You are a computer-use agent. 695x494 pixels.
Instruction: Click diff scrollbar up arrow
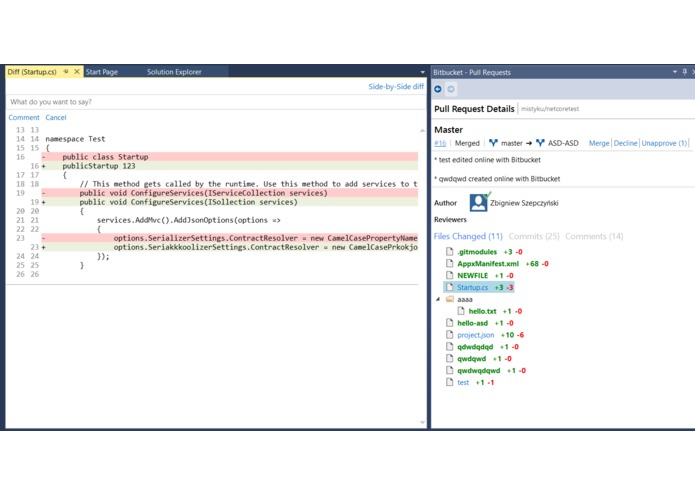coord(422,130)
